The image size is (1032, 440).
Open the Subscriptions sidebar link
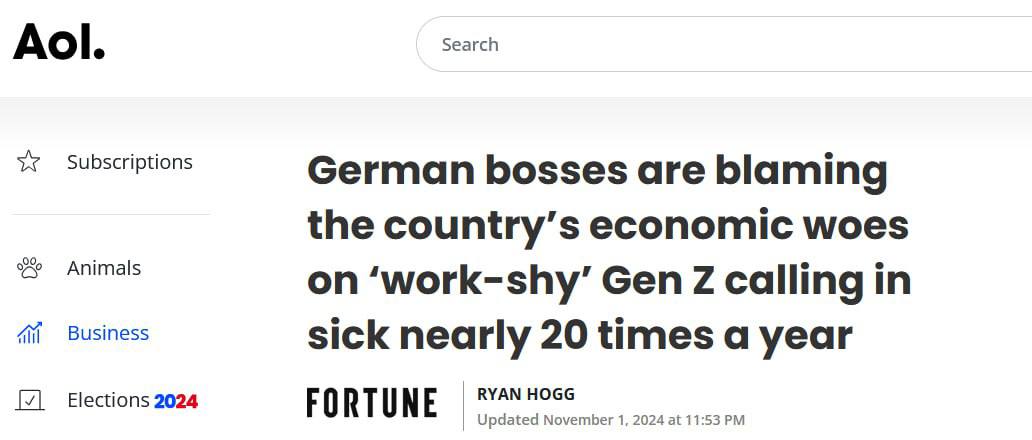pyautogui.click(x=129, y=162)
